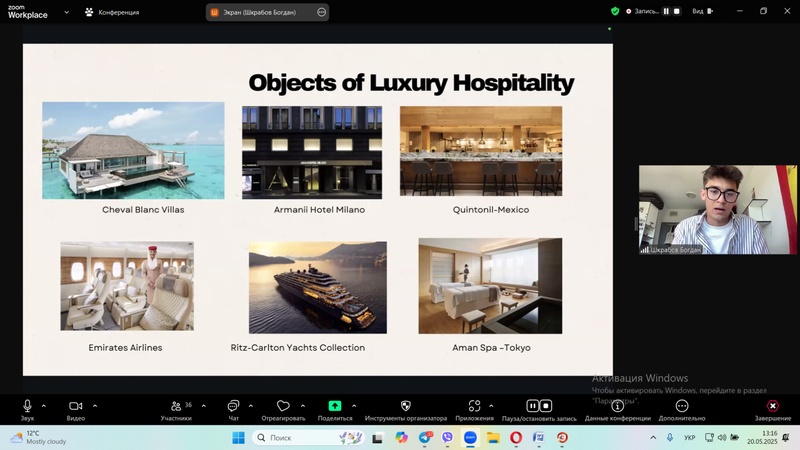
Task: Open volume control in system tray
Action: tap(721, 438)
